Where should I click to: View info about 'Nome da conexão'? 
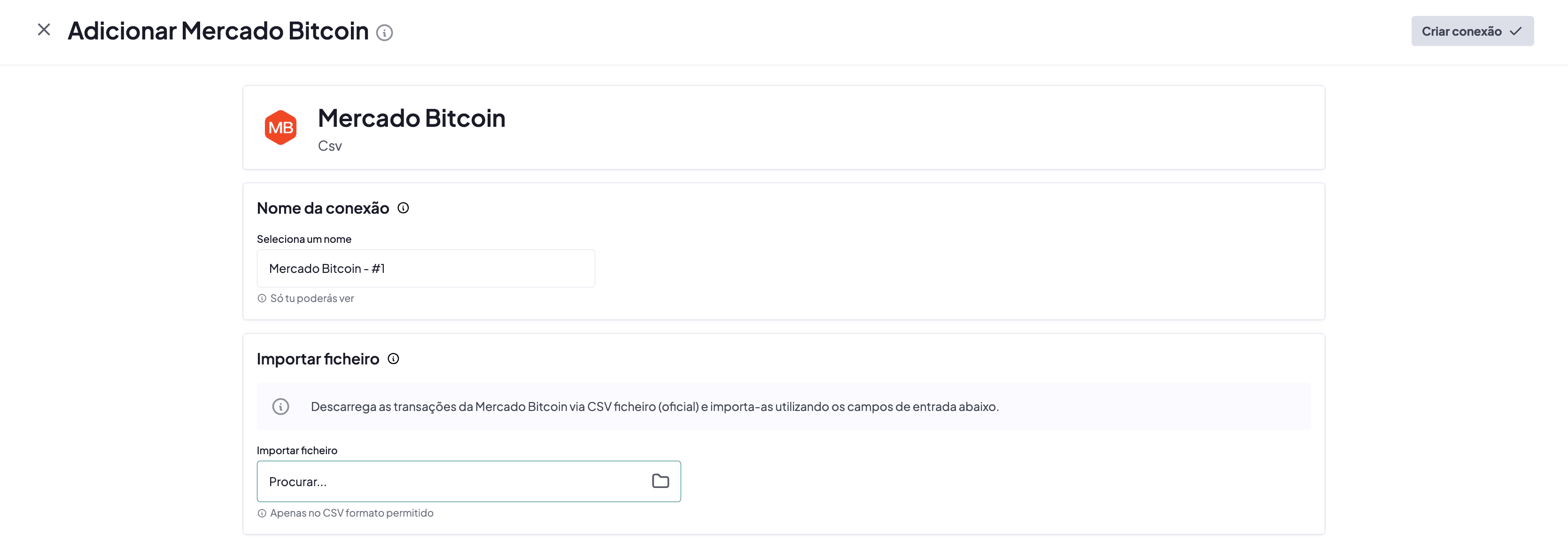403,208
